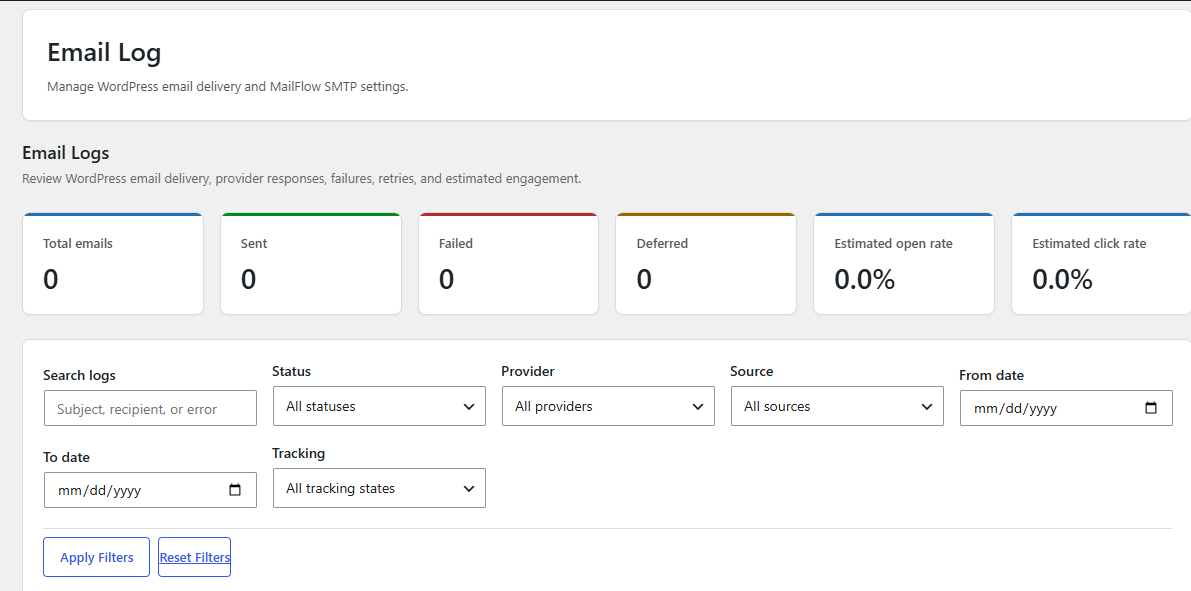This screenshot has height=591, width=1191.
Task: Open the From date calendar picker icon
Action: (1151, 408)
